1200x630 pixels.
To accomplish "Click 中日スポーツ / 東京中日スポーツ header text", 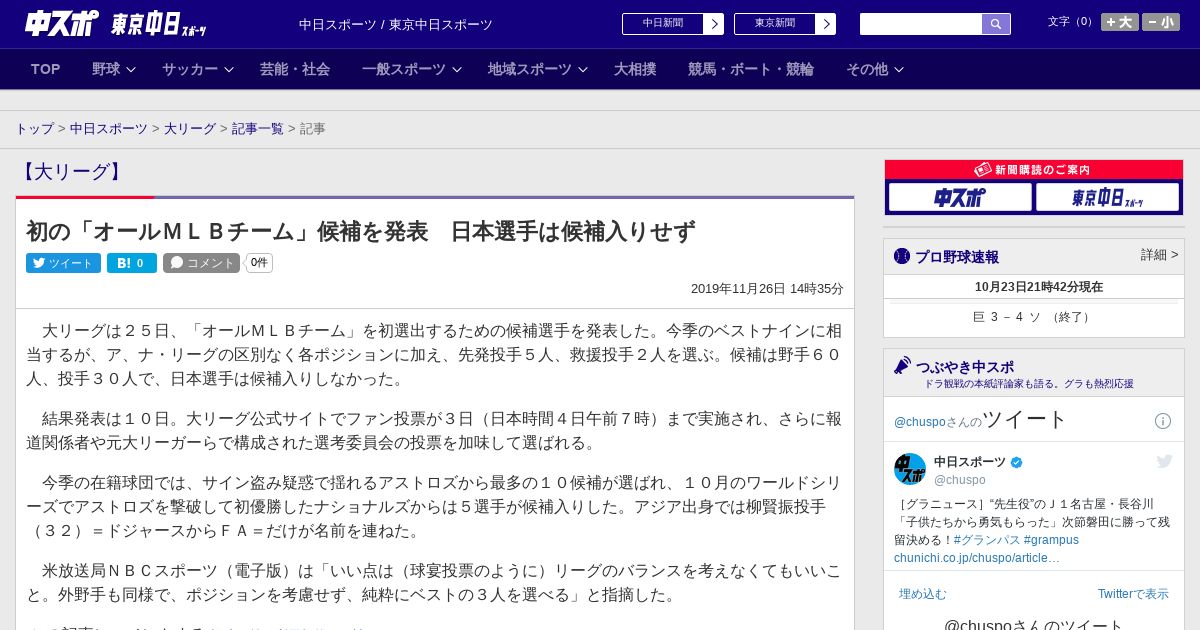I will point(396,25).
